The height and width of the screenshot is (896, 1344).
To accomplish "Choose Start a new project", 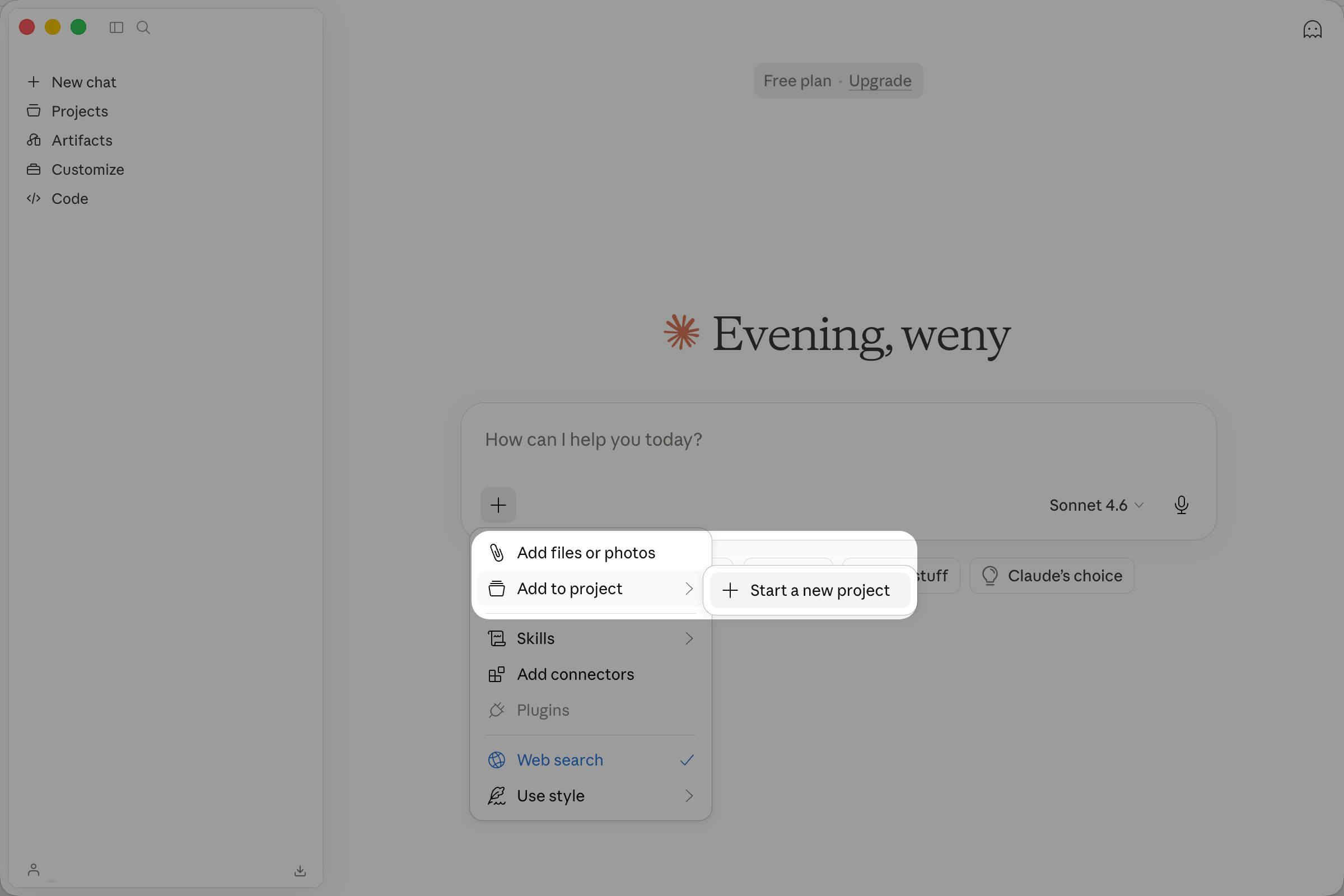I will pyautogui.click(x=810, y=590).
